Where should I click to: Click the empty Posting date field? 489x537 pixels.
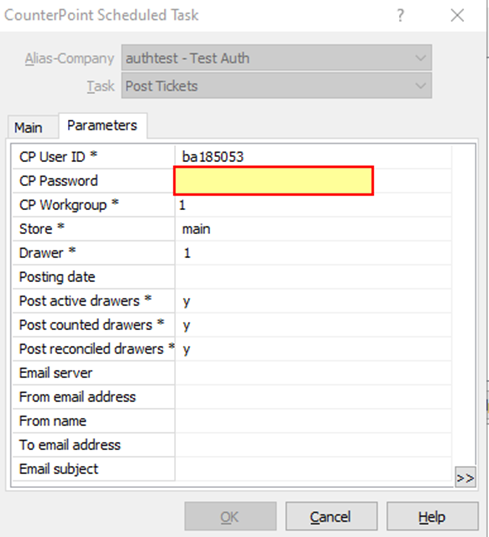pos(313,277)
